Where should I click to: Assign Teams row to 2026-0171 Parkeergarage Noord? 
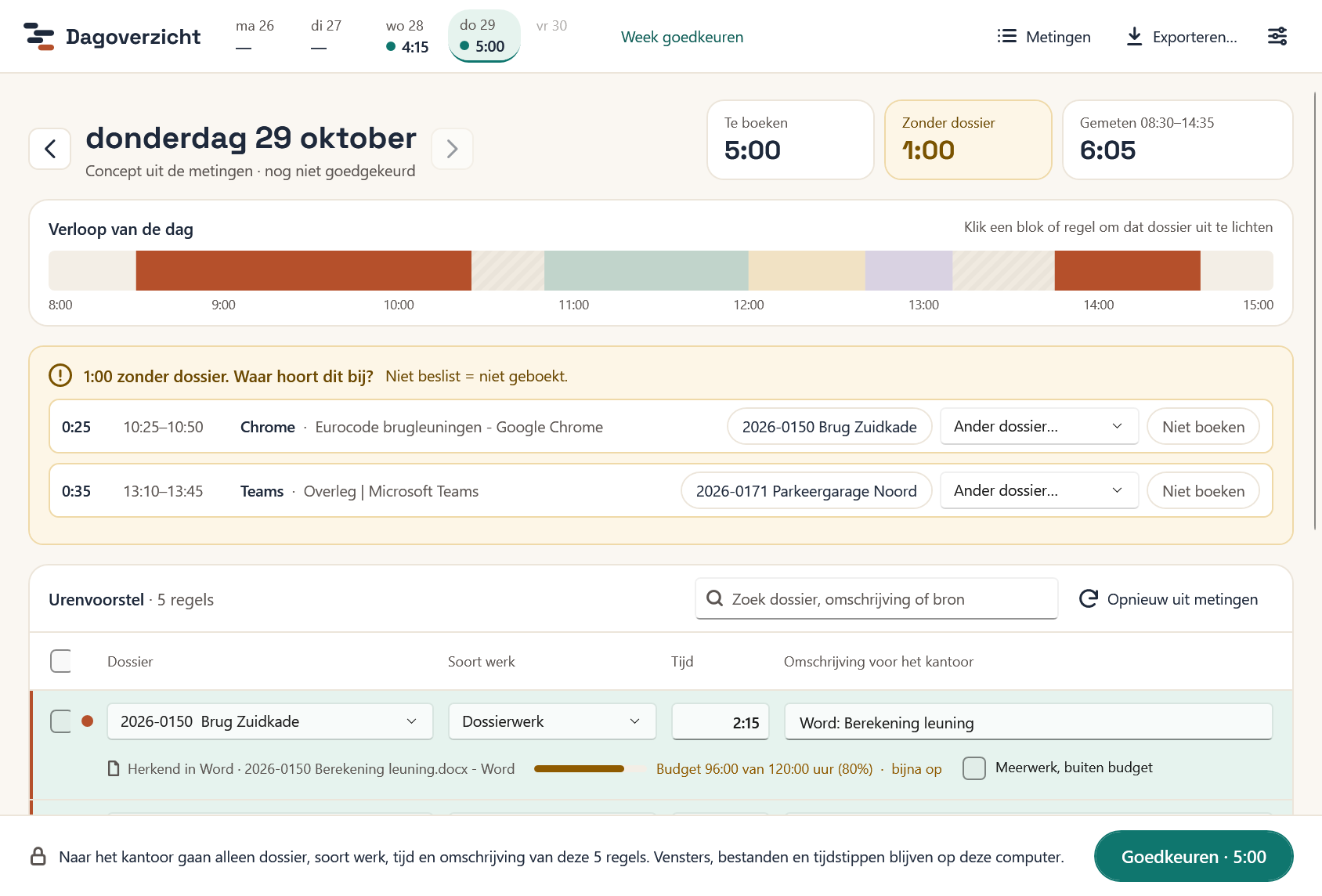tap(807, 491)
